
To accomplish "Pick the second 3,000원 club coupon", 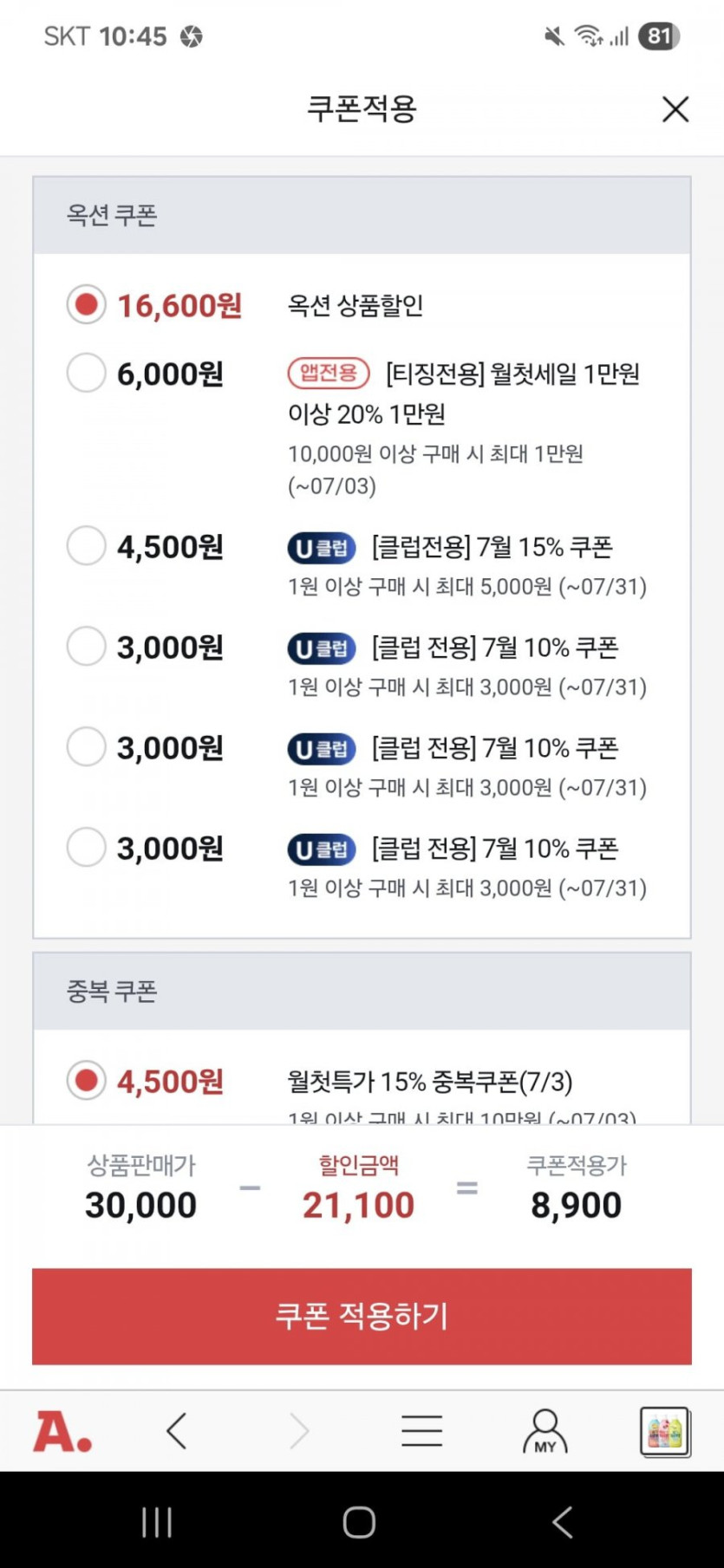I will point(86,748).
